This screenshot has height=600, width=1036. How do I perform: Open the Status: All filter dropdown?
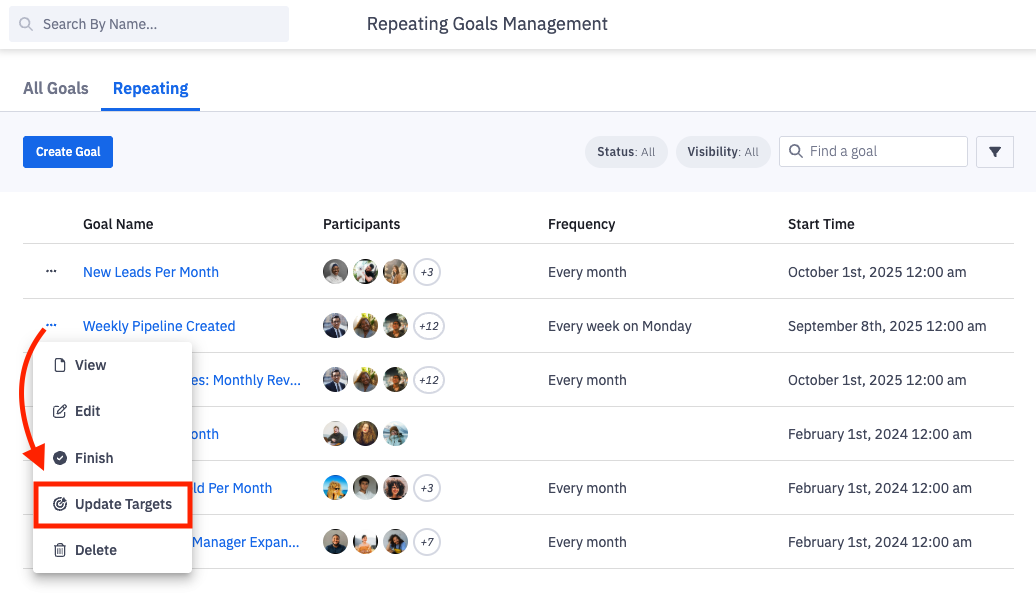tap(626, 151)
